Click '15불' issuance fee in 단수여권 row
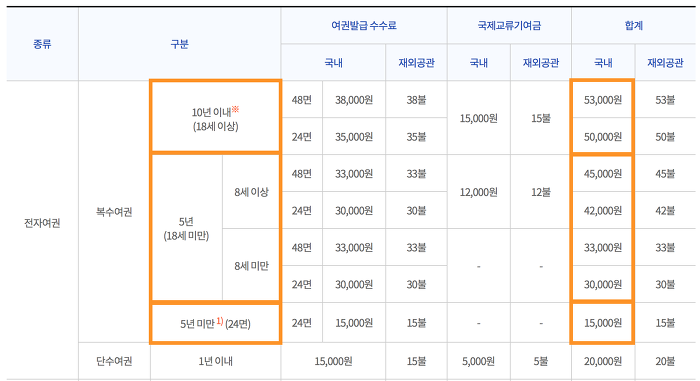 pyautogui.click(x=416, y=361)
